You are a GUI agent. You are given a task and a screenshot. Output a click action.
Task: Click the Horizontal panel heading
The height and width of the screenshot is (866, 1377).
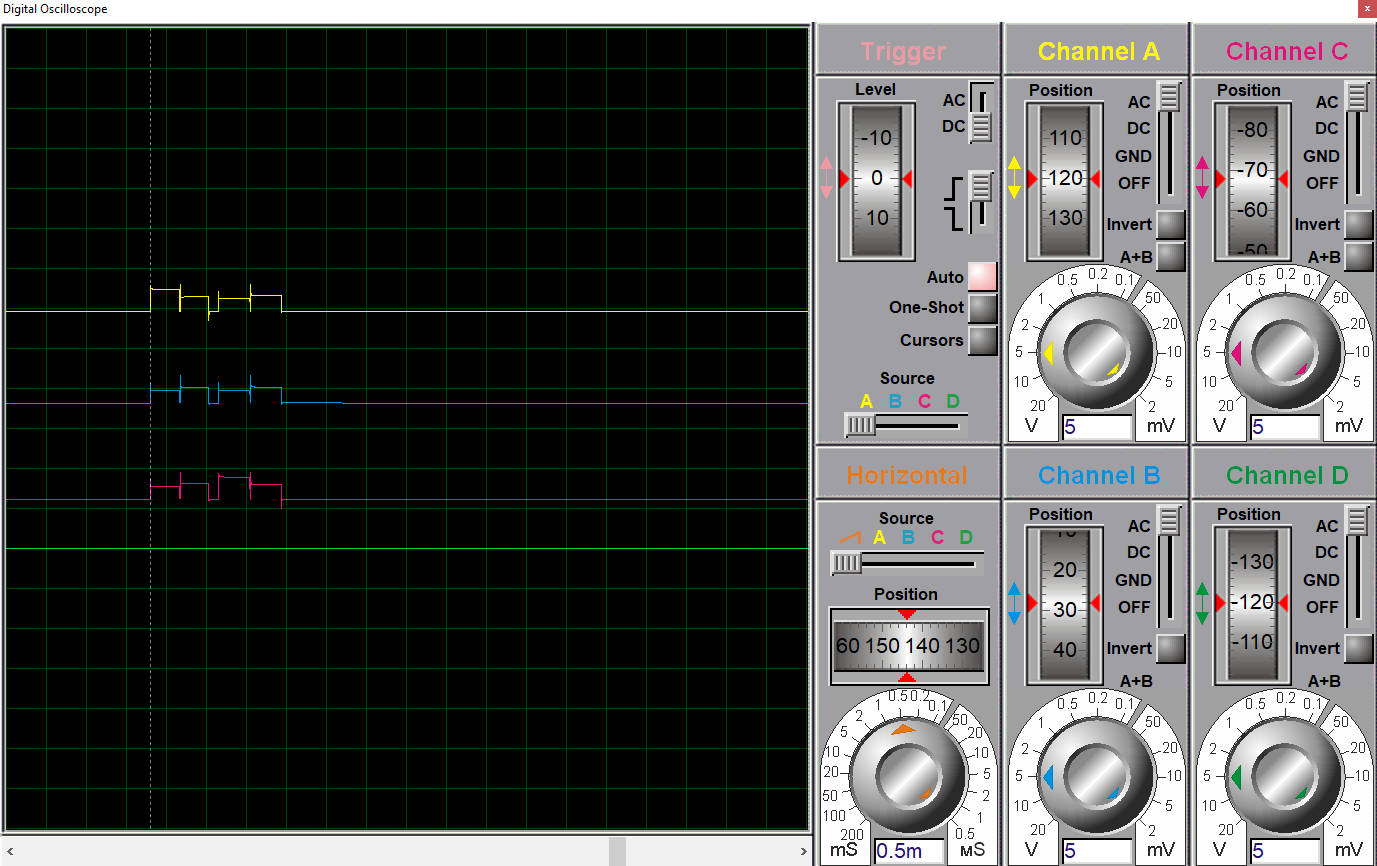[906, 475]
